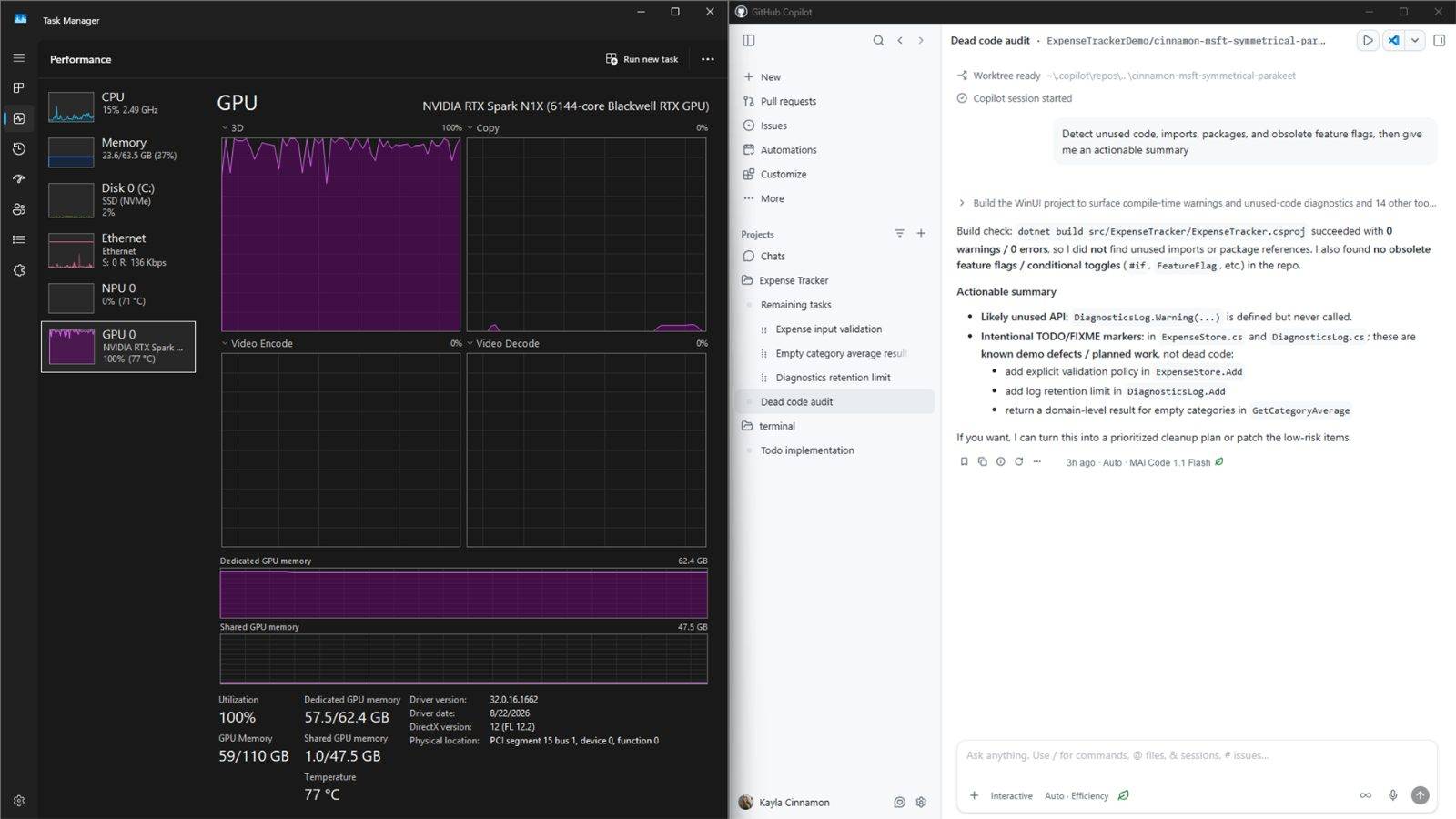Image resolution: width=1456 pixels, height=819 pixels.
Task: Expand the Build the WinUI project steps
Action: click(962, 203)
